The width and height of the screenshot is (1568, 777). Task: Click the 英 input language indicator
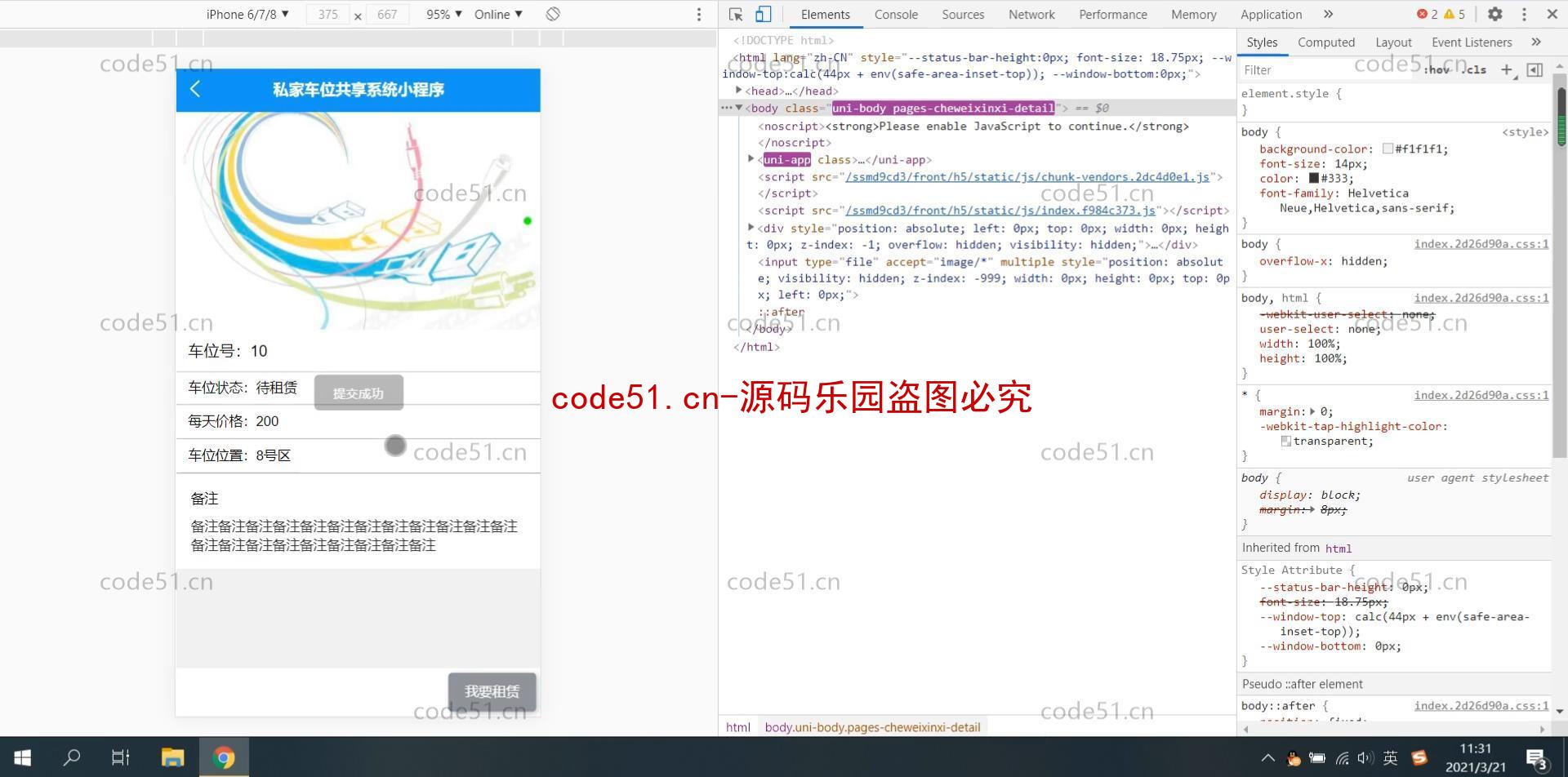(x=1391, y=758)
